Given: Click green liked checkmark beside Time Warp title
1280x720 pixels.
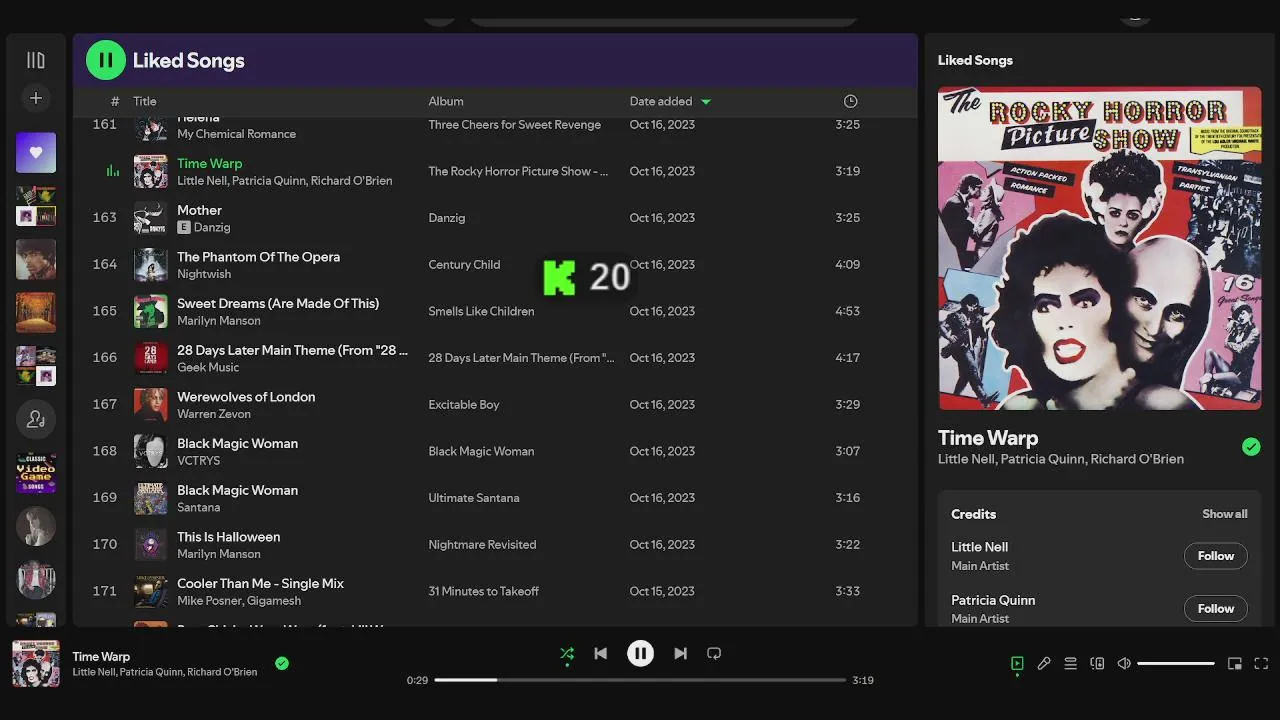Looking at the screenshot, I should click(1251, 447).
